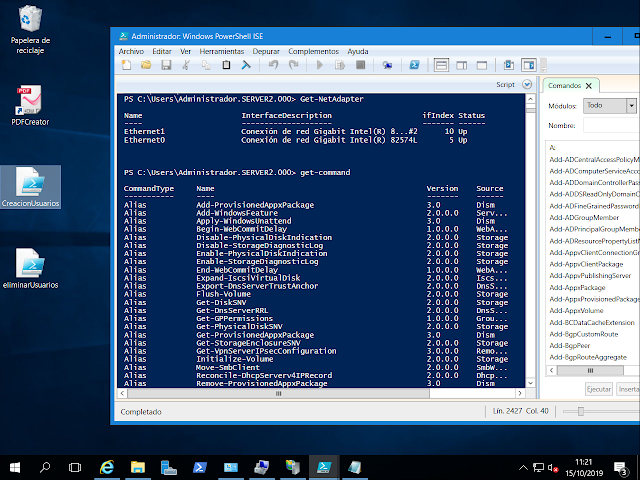Show script pane on top layout
Viewport: 640px width, 480px height.
441,65
